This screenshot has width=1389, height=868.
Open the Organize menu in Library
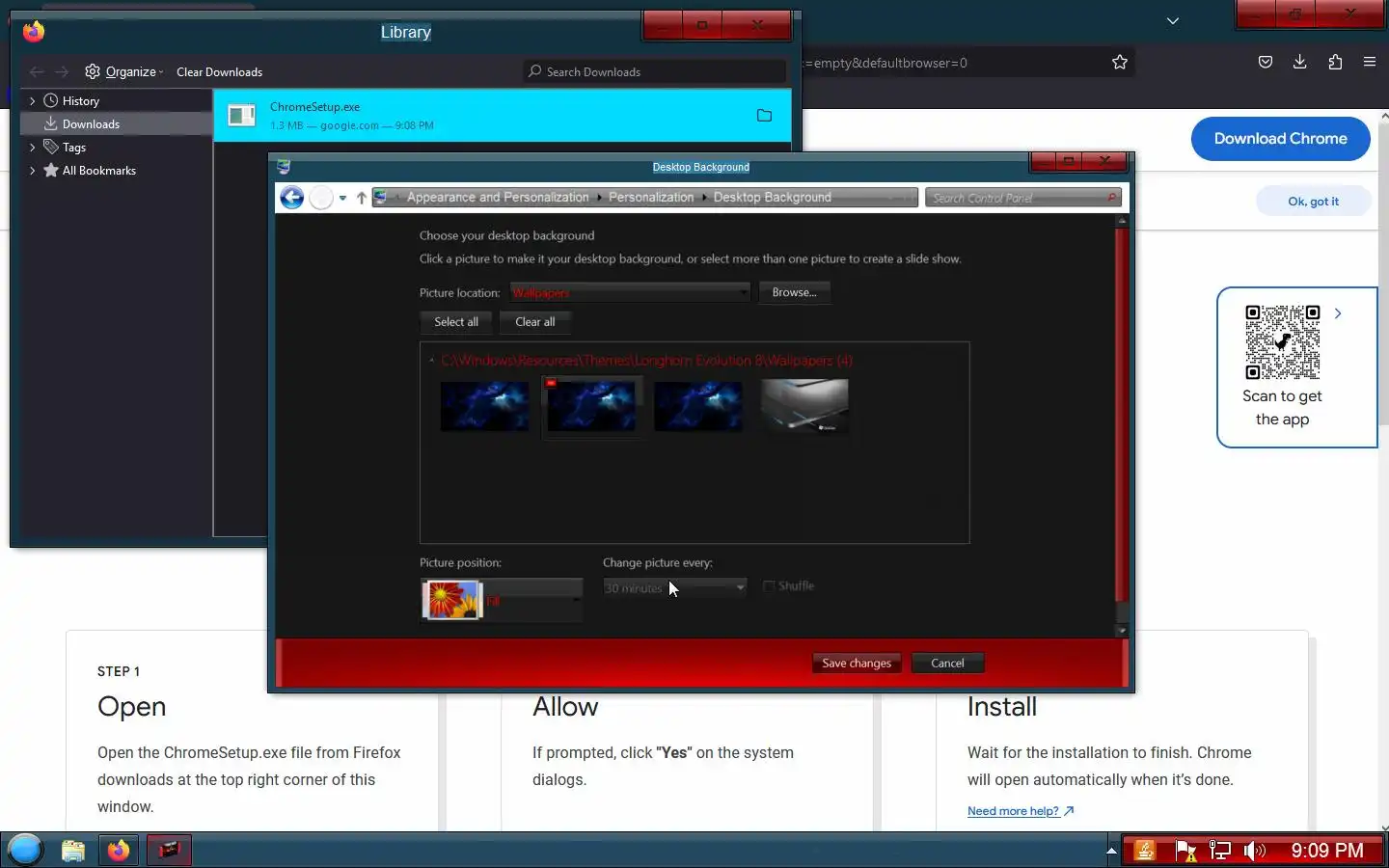coord(124,71)
